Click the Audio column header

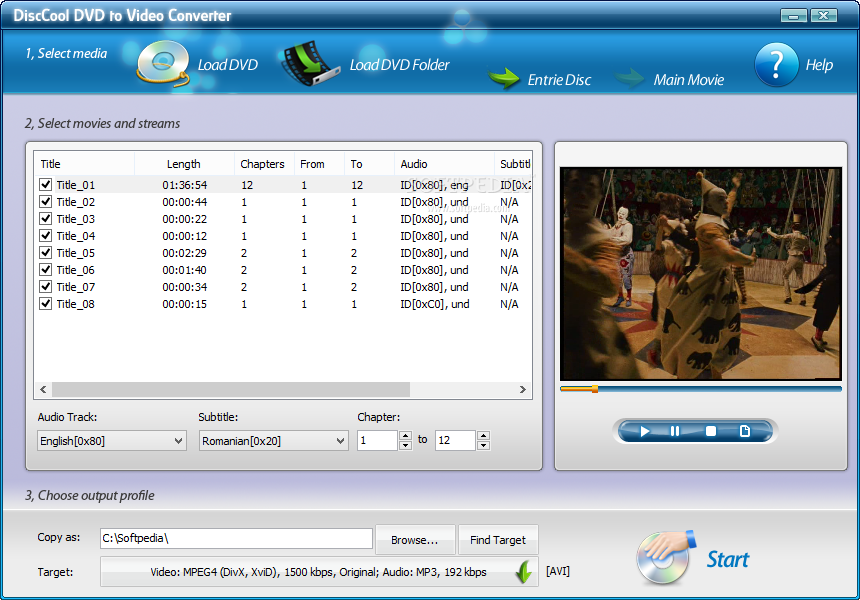444,164
